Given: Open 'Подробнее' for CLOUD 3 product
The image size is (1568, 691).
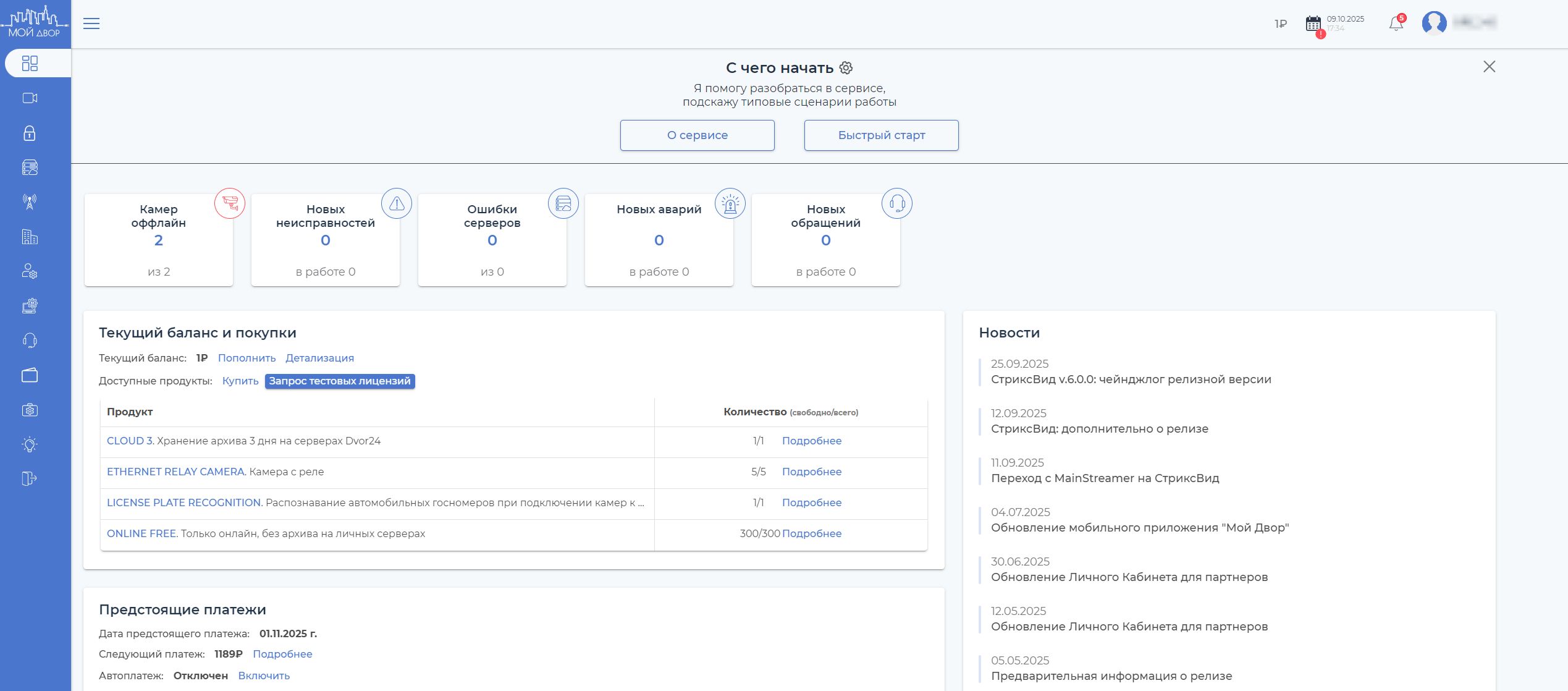Looking at the screenshot, I should (811, 441).
